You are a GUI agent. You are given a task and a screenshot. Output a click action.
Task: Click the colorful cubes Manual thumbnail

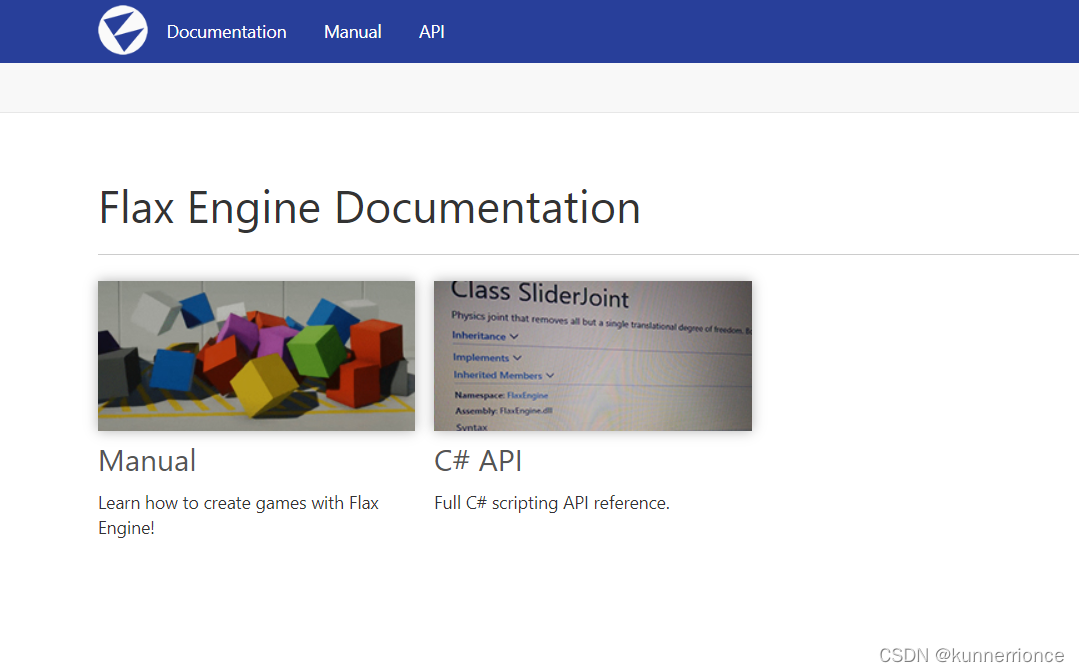pos(256,356)
